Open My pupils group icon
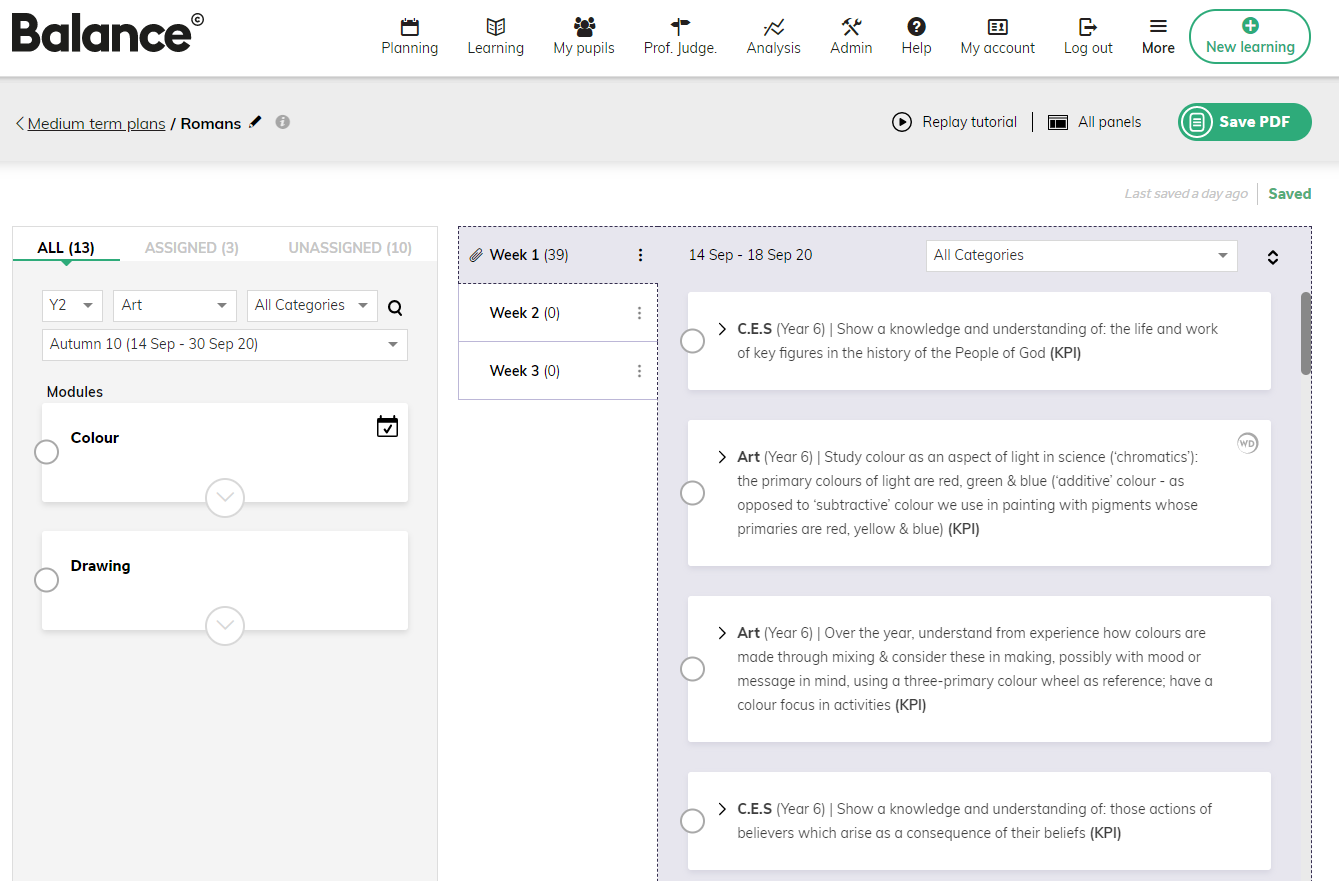This screenshot has width=1339, height=881. (x=584, y=27)
